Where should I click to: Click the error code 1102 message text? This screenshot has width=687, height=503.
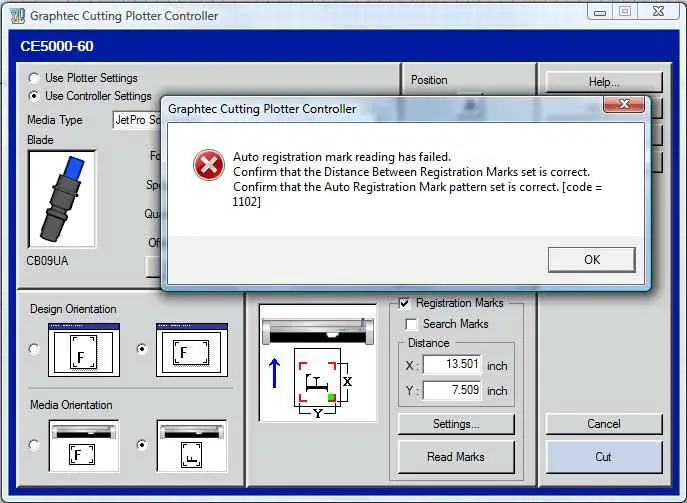point(417,179)
